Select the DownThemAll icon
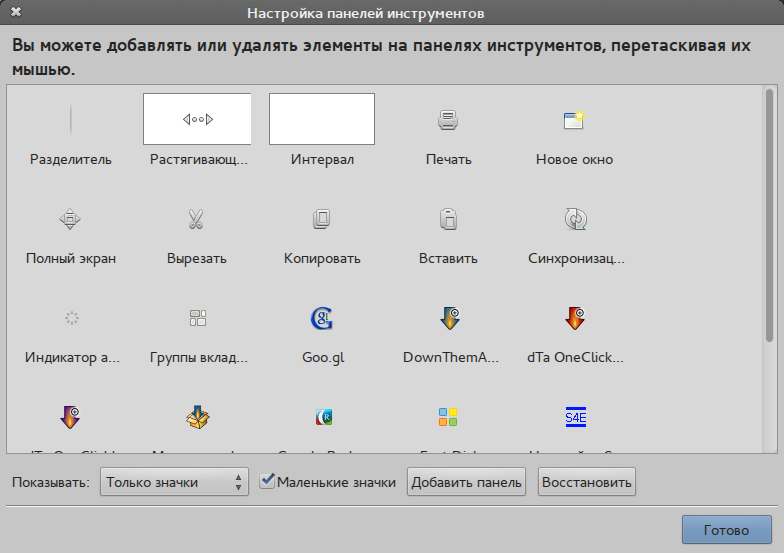784x553 pixels. click(448, 319)
